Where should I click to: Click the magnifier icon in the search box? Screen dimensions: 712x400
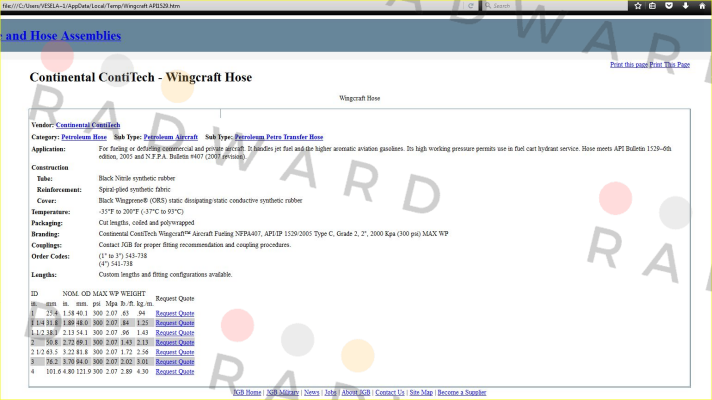coord(488,5)
